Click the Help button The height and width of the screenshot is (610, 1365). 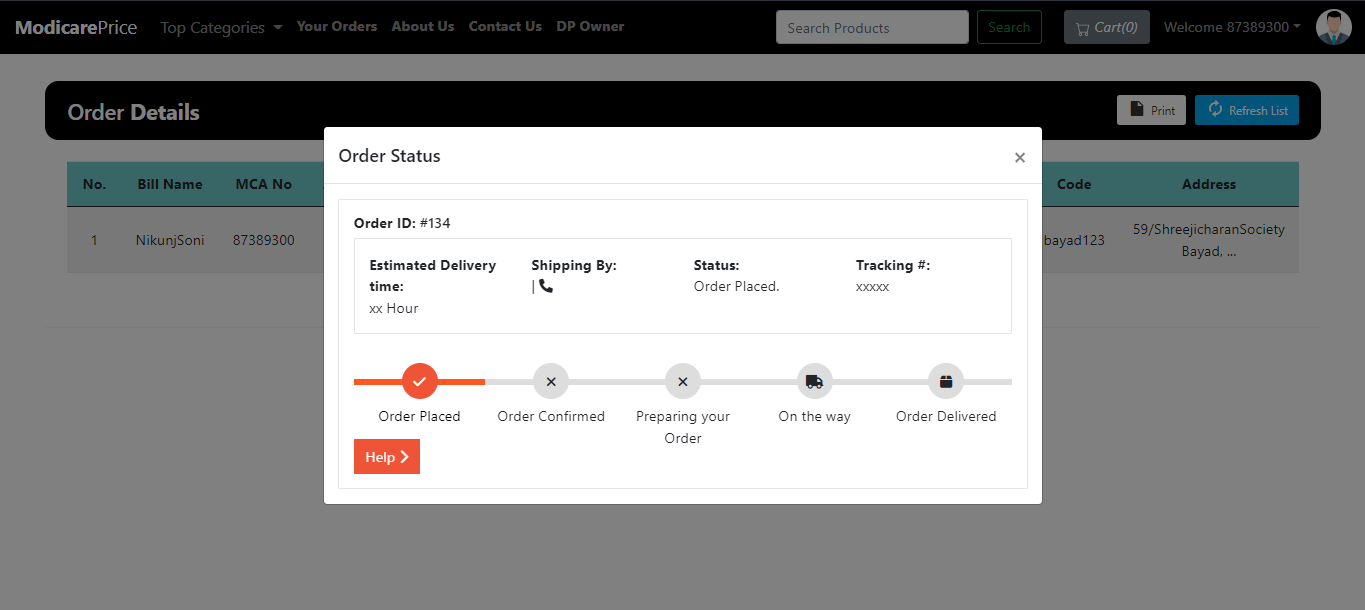click(387, 456)
